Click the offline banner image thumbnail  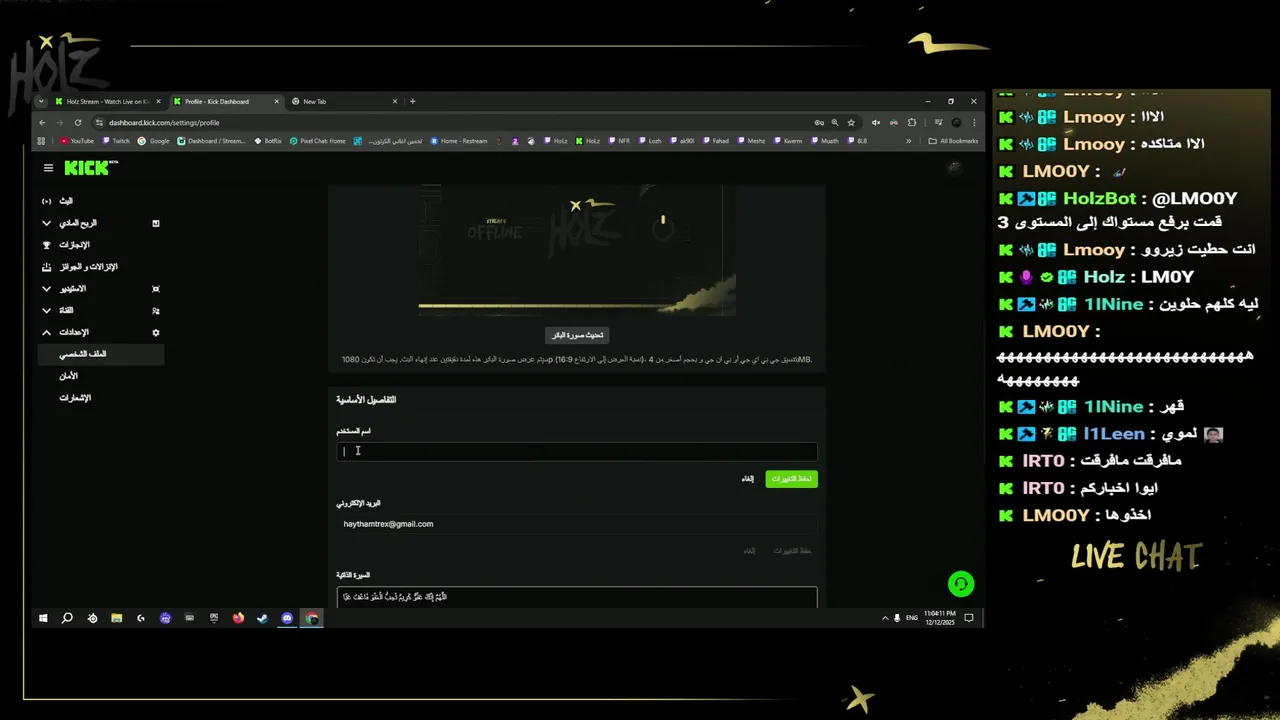coord(577,250)
